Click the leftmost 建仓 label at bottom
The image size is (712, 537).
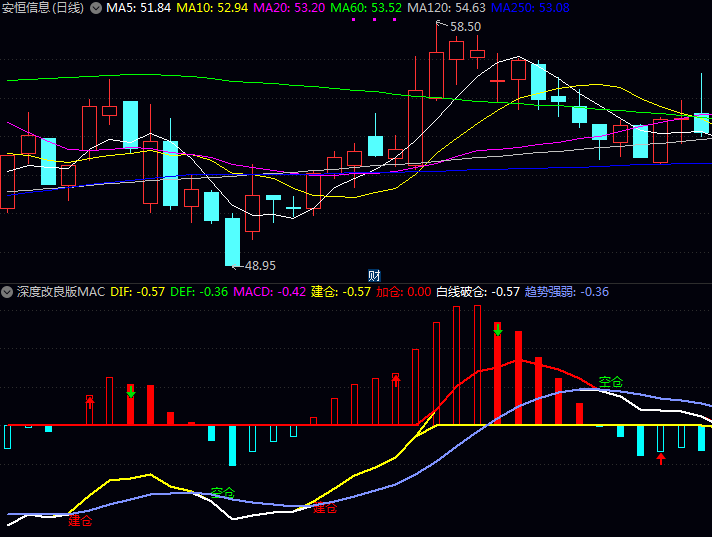point(80,520)
